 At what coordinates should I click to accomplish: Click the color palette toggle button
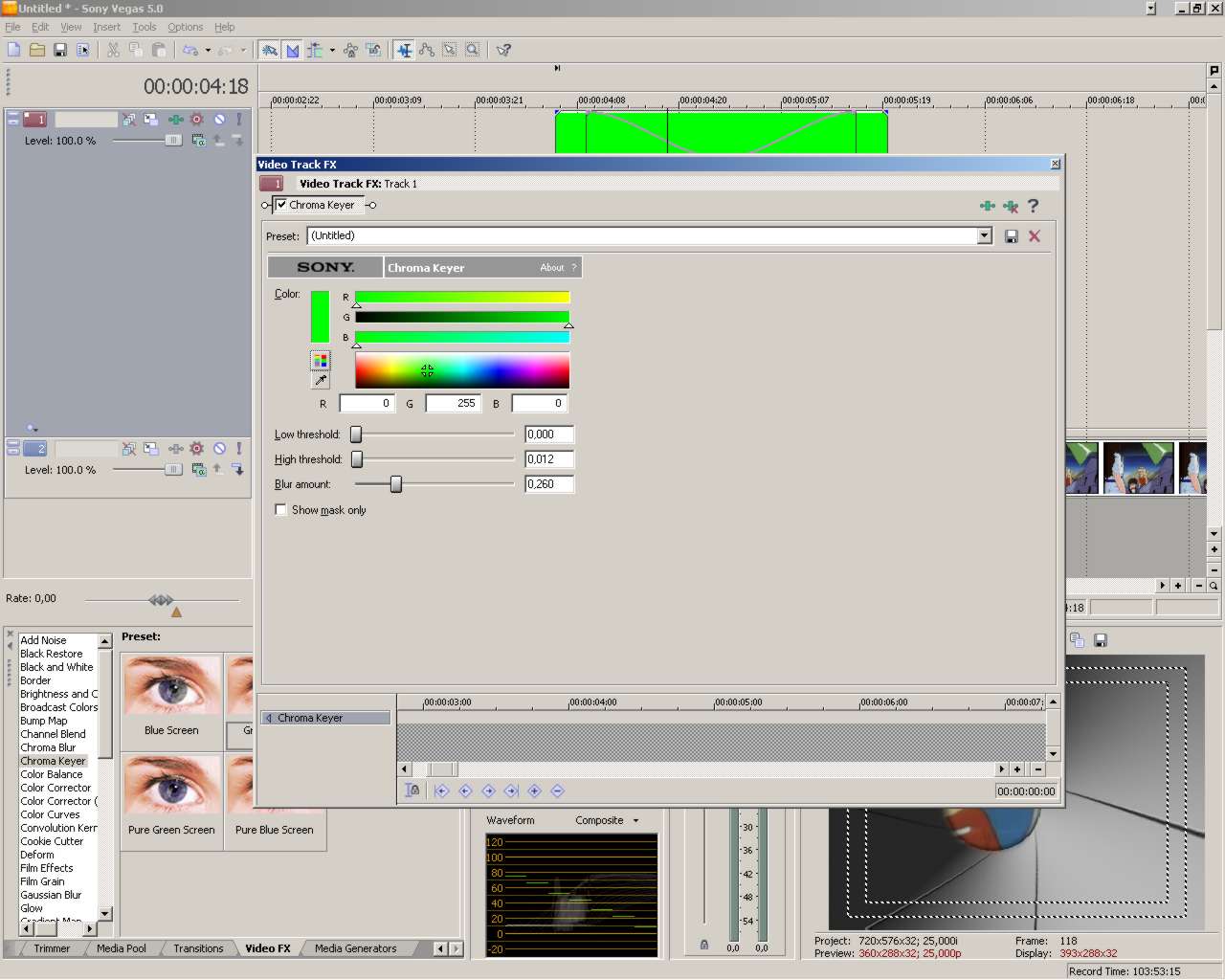pos(321,361)
